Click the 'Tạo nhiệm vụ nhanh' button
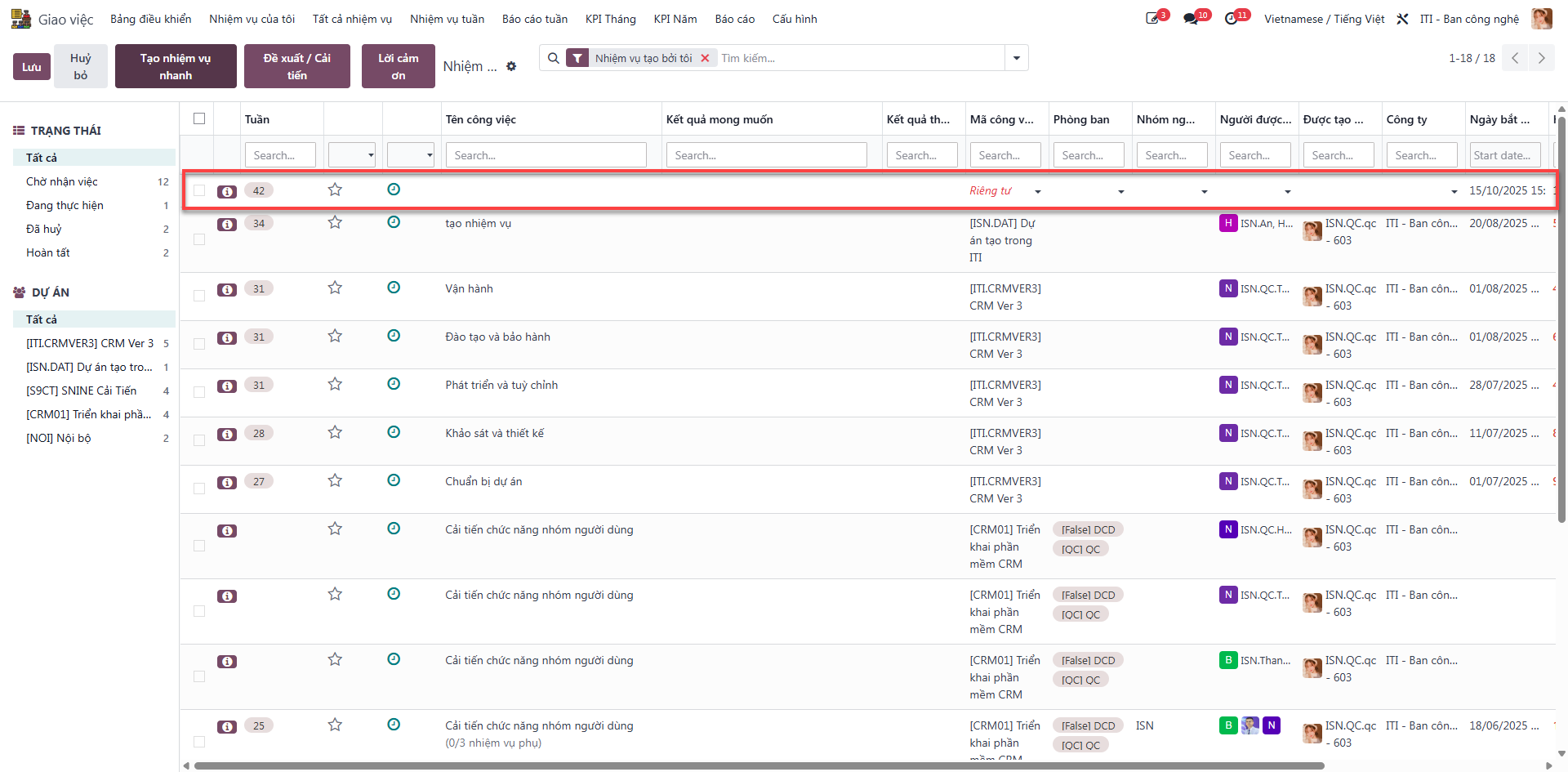The image size is (1568, 772). pos(176,66)
